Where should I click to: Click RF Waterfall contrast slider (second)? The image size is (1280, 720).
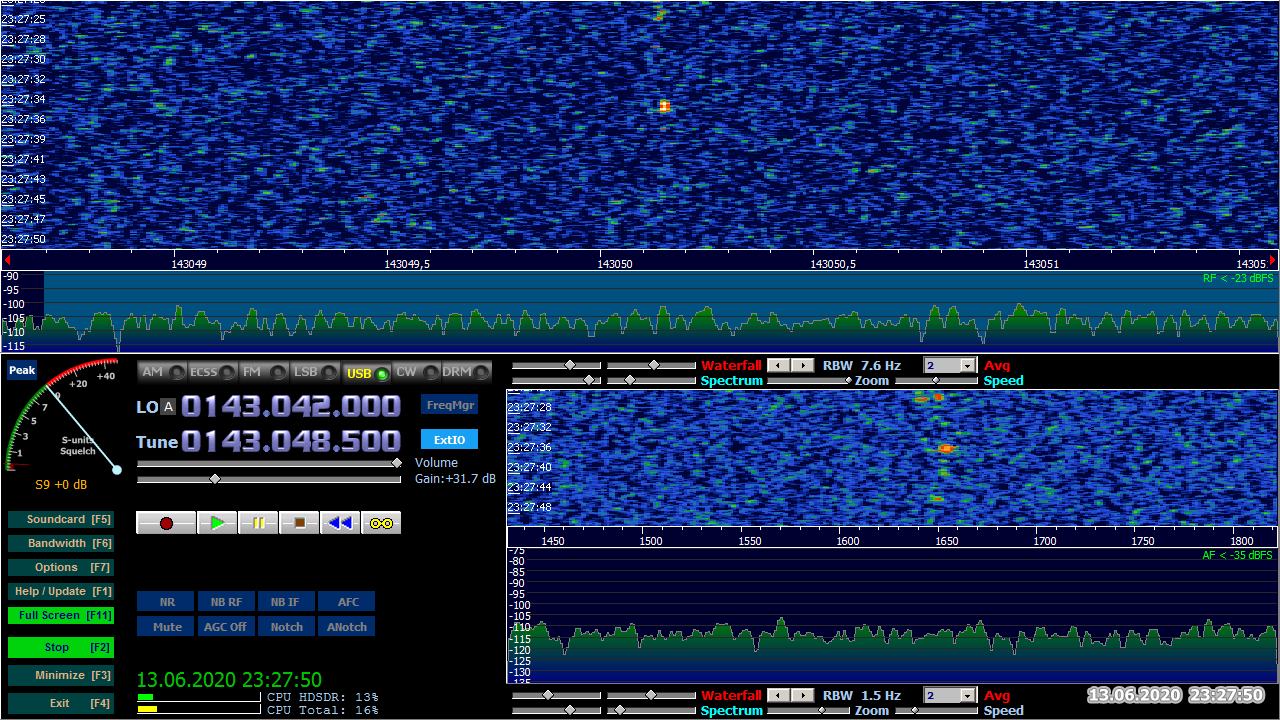coord(651,366)
